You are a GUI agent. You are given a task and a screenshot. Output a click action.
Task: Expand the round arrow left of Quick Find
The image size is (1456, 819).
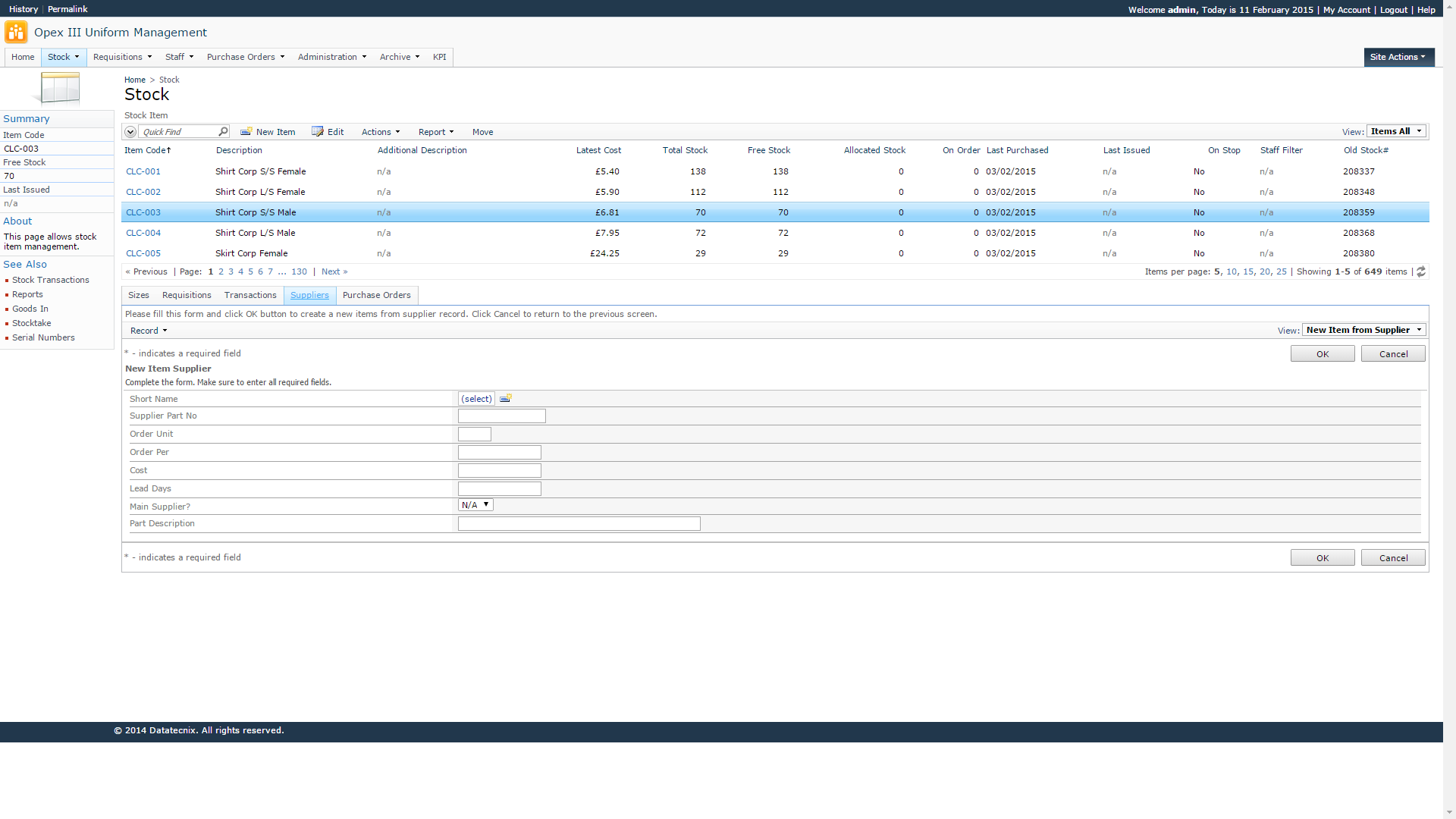pos(130,132)
